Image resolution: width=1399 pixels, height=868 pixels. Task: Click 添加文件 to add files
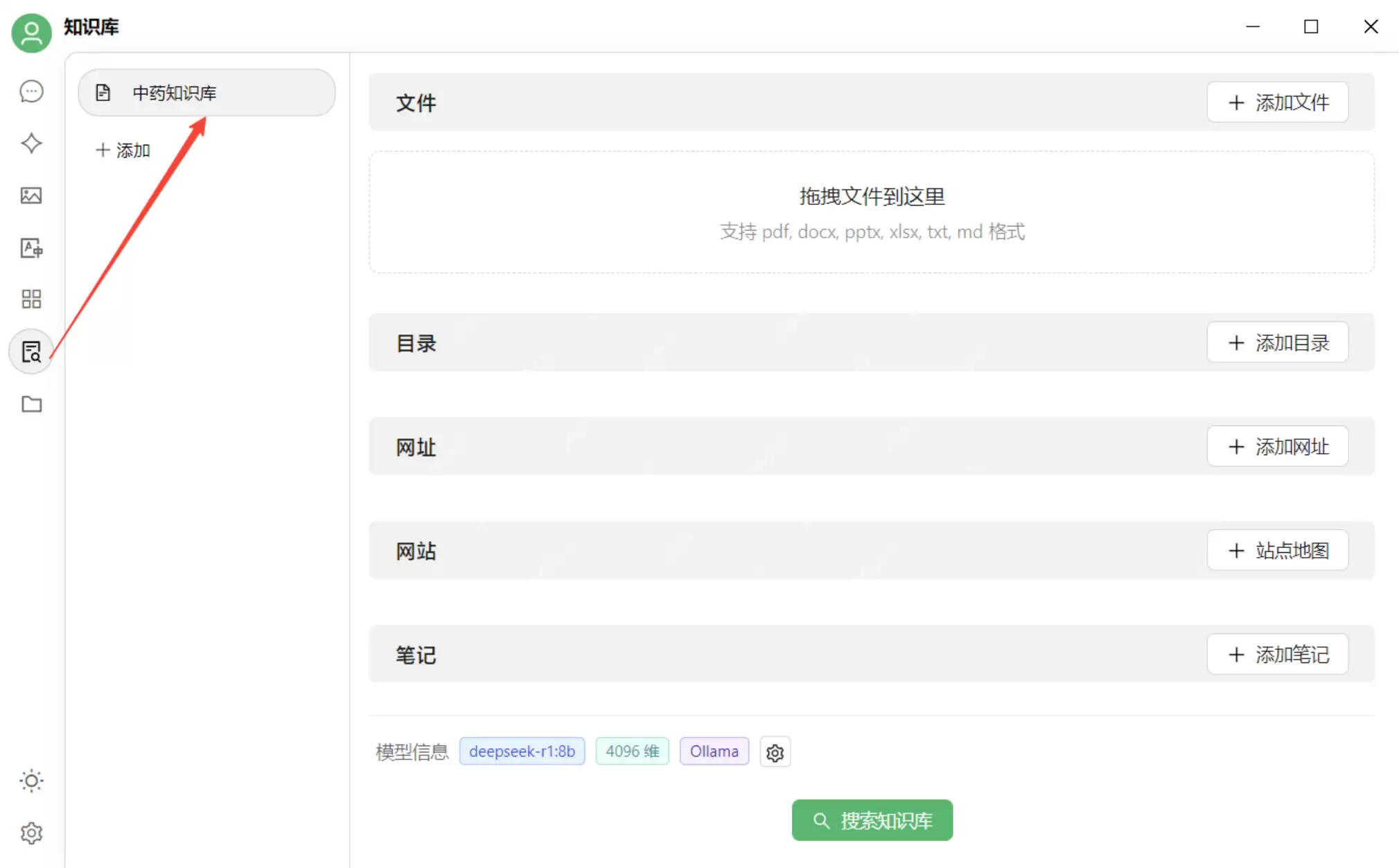click(x=1277, y=102)
